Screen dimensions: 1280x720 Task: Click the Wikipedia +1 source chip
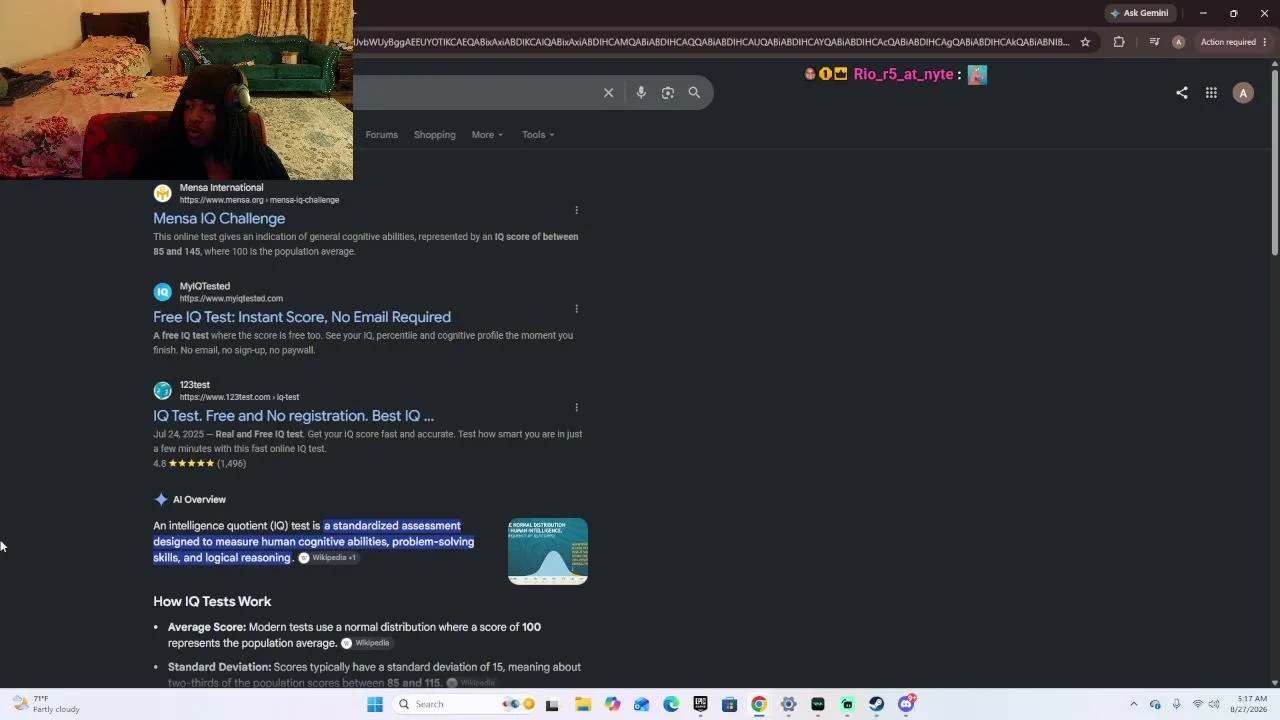pos(327,558)
